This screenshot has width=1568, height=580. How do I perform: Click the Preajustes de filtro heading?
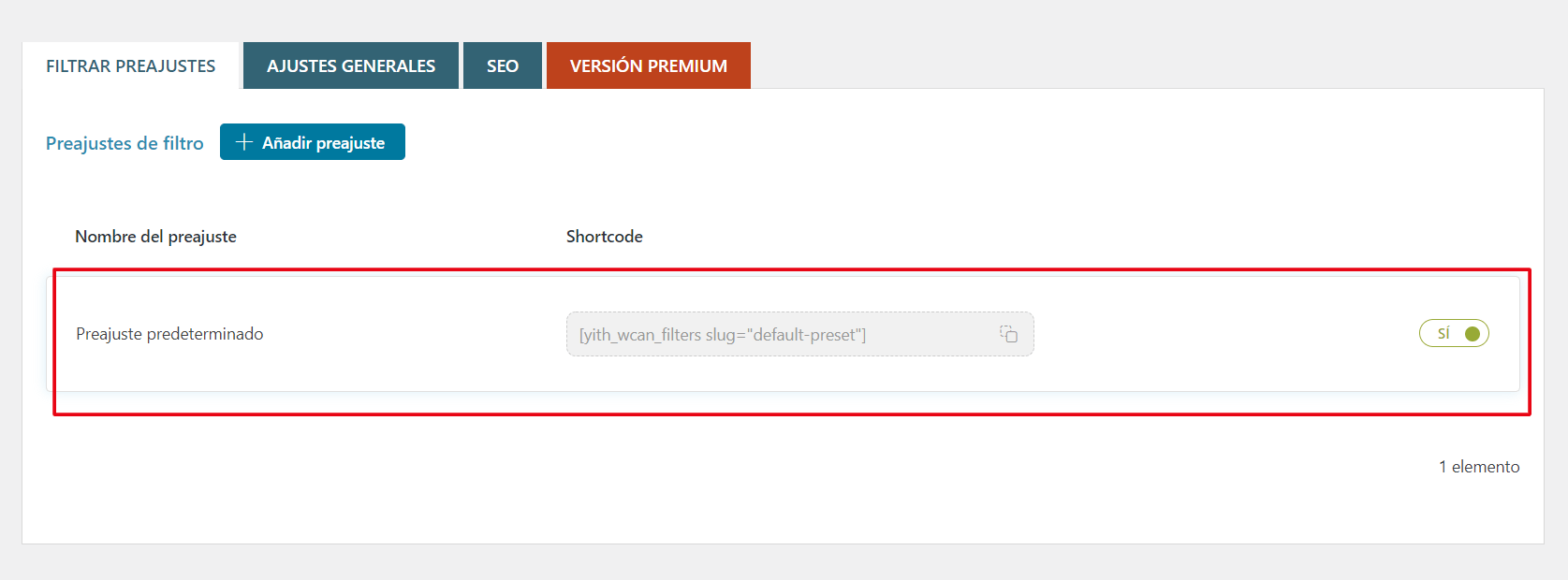[125, 143]
